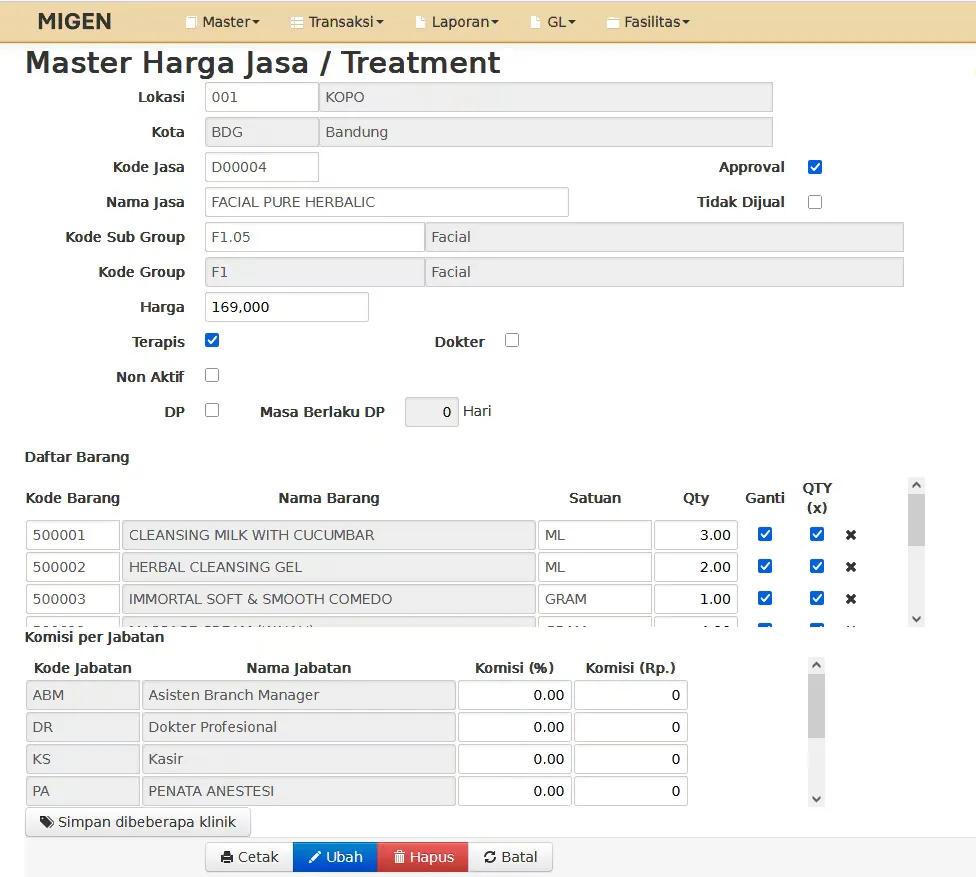Click Qty field for Cleansing Milk row

(696, 535)
